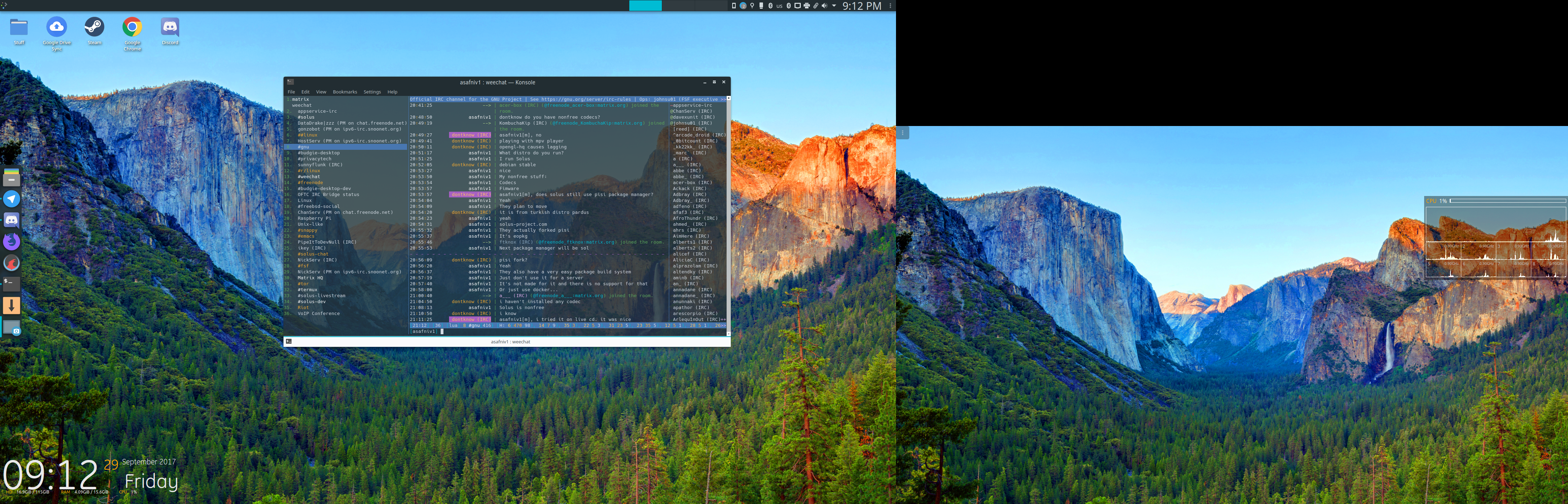Viewport: 1568px width, 504px height.
Task: Click @ChanServ (IRC) in nicklist
Action: point(692,111)
